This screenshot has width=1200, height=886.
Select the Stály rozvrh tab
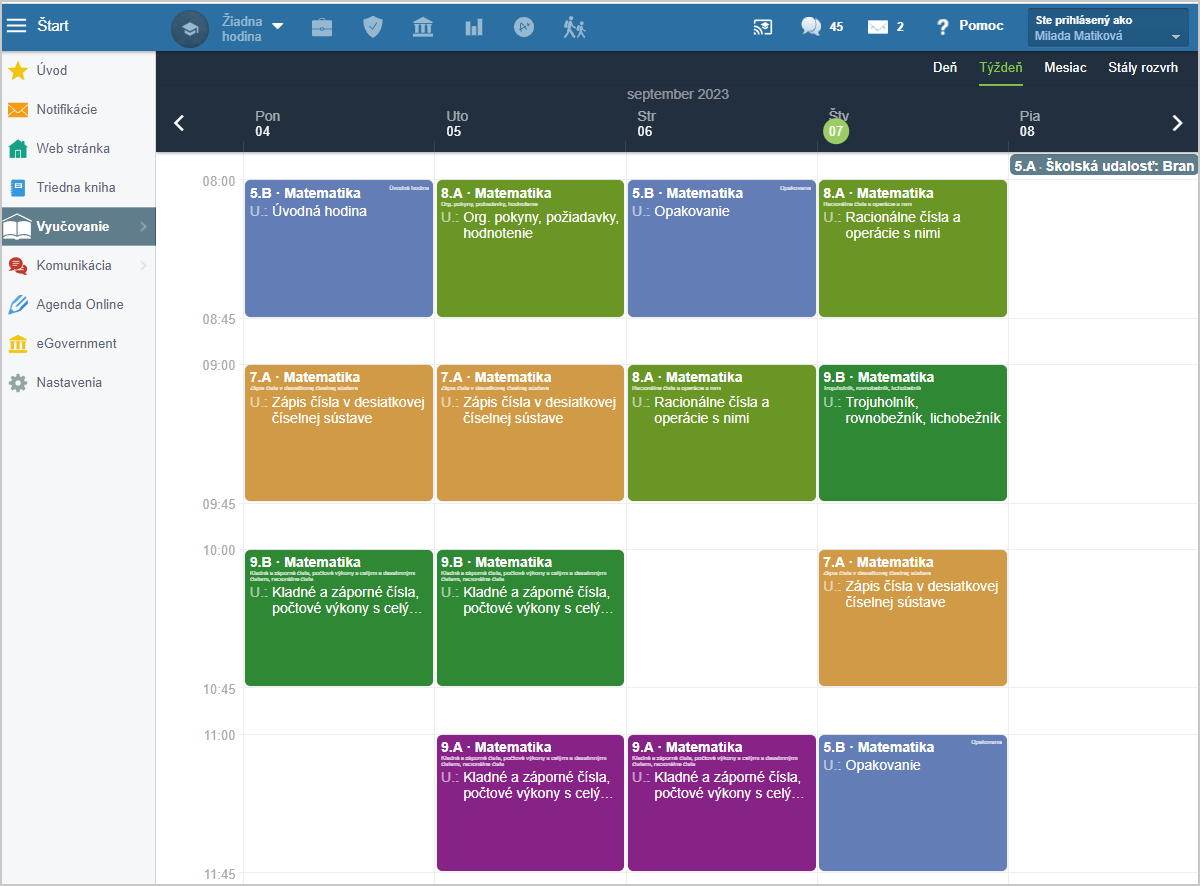pyautogui.click(x=1142, y=68)
